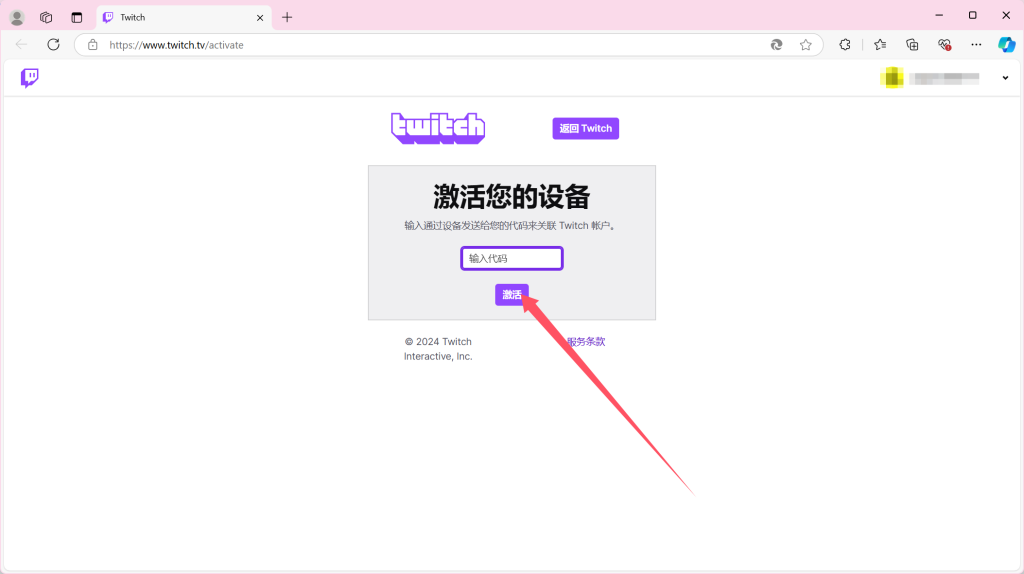Maximize the browser window
This screenshot has height=574, width=1024.
pos(972,15)
